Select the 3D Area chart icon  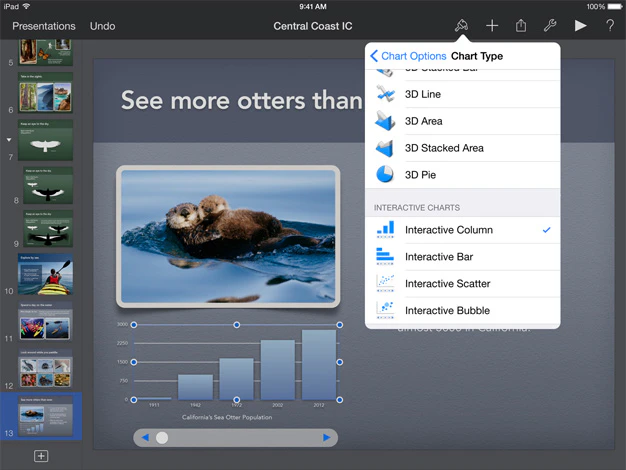coord(385,121)
